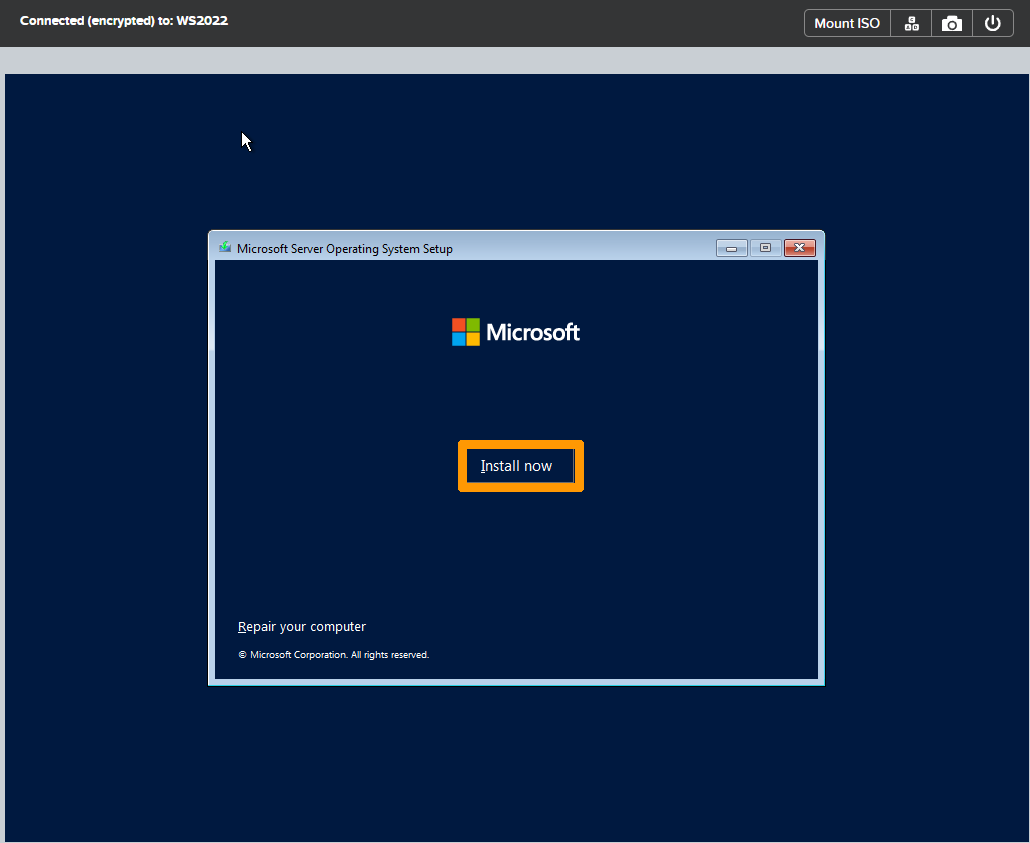Click the Microsoft logo in the setup window

516,331
